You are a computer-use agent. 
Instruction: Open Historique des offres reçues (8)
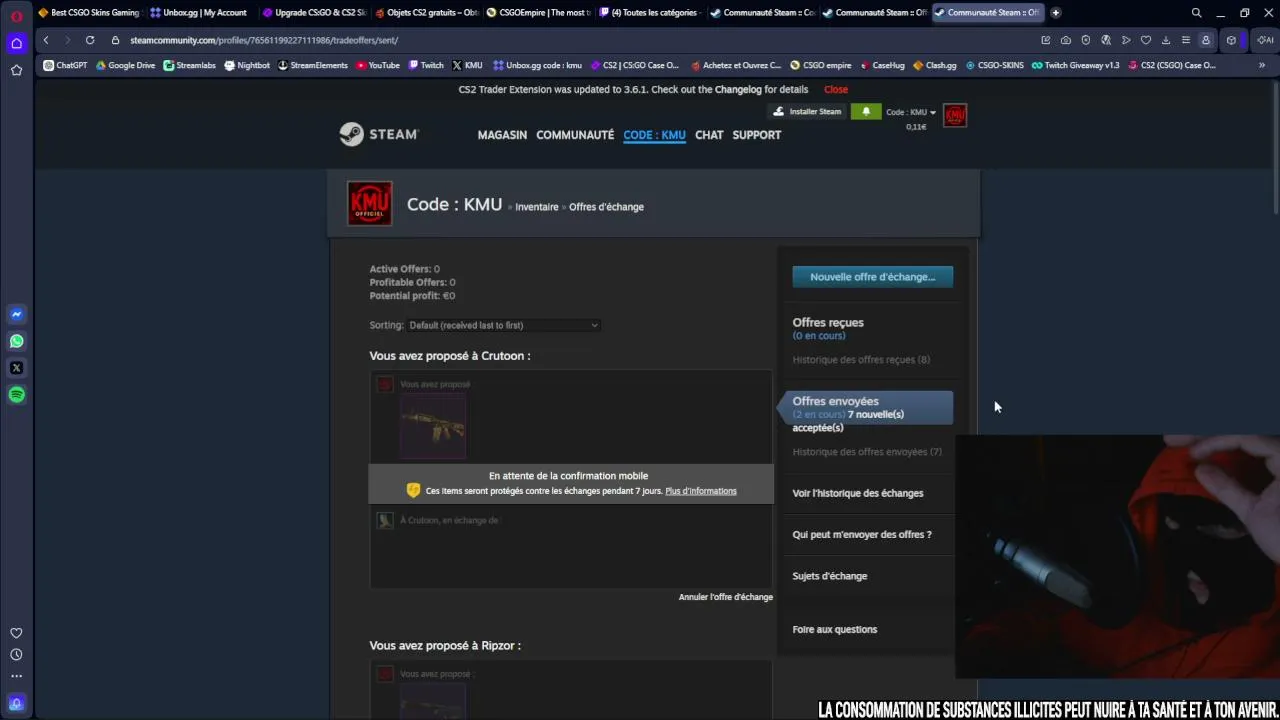861,360
